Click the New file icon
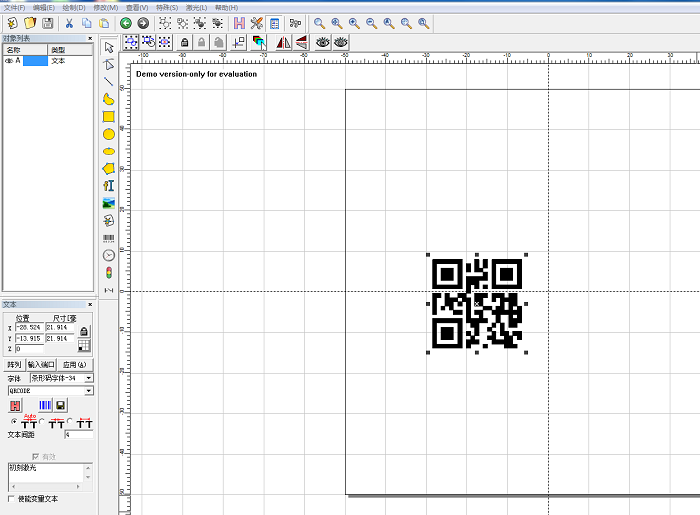The width and height of the screenshot is (700, 515). point(12,23)
